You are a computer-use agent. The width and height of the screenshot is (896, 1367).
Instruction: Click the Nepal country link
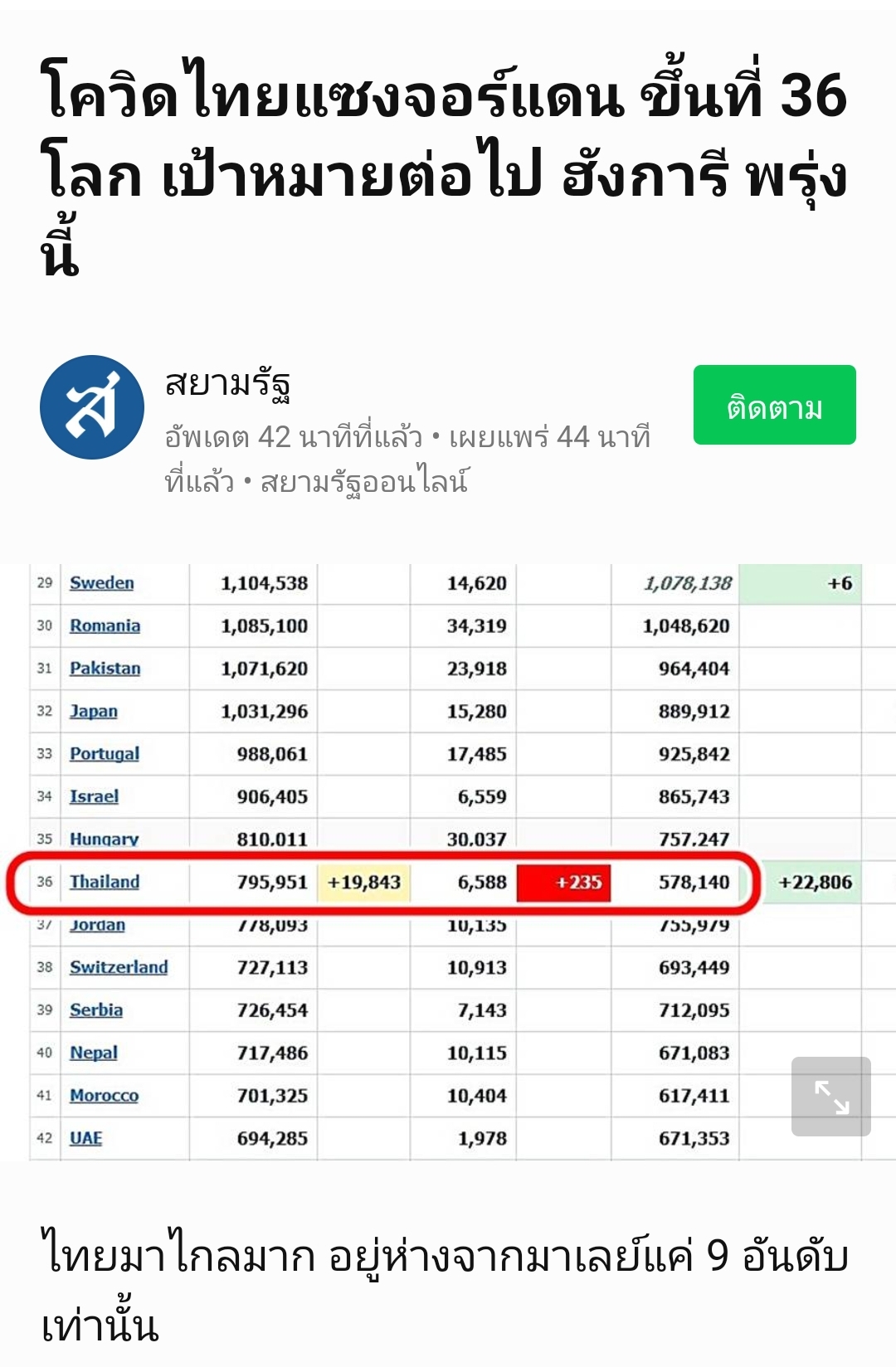click(x=93, y=1053)
